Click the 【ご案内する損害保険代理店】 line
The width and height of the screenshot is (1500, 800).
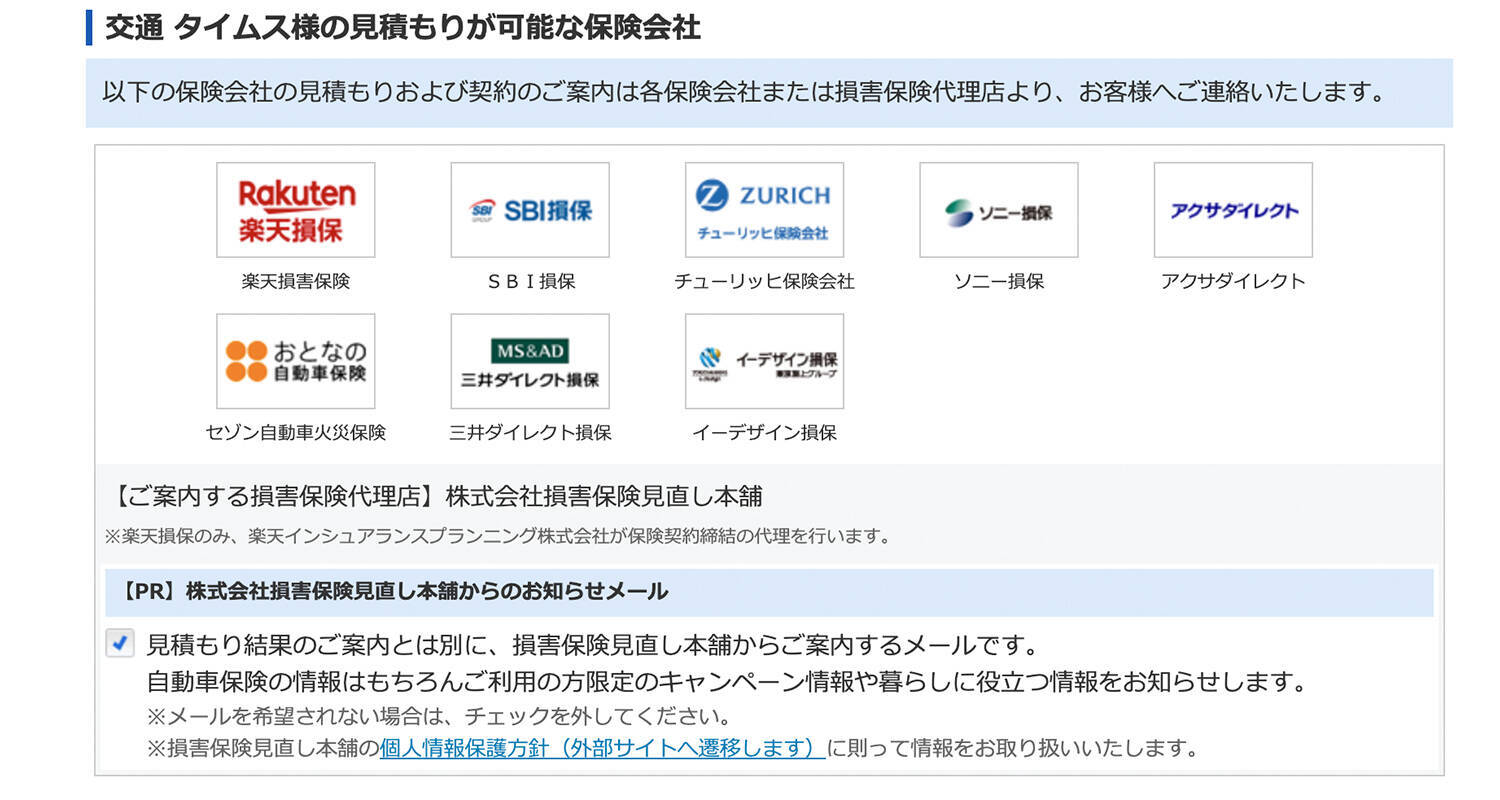435,496
